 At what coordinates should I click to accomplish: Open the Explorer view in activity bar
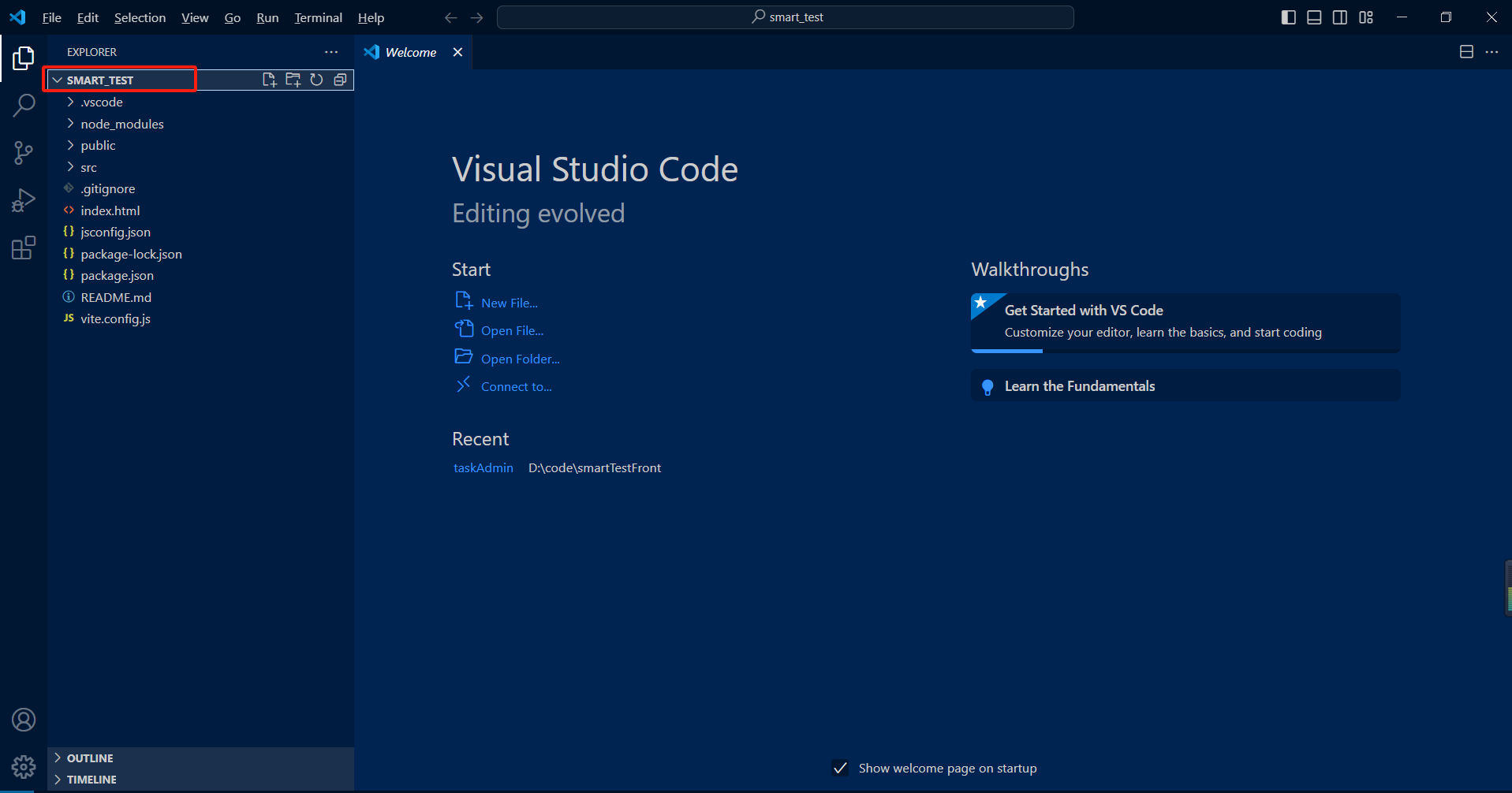(x=24, y=58)
